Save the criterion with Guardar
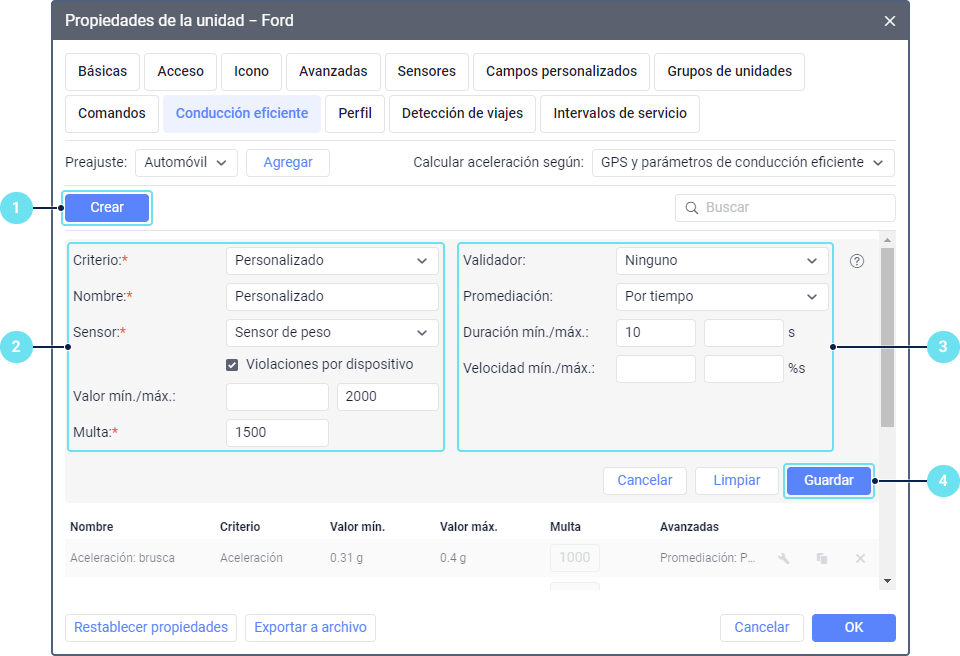Viewport: 960px width, 656px height. click(x=828, y=481)
